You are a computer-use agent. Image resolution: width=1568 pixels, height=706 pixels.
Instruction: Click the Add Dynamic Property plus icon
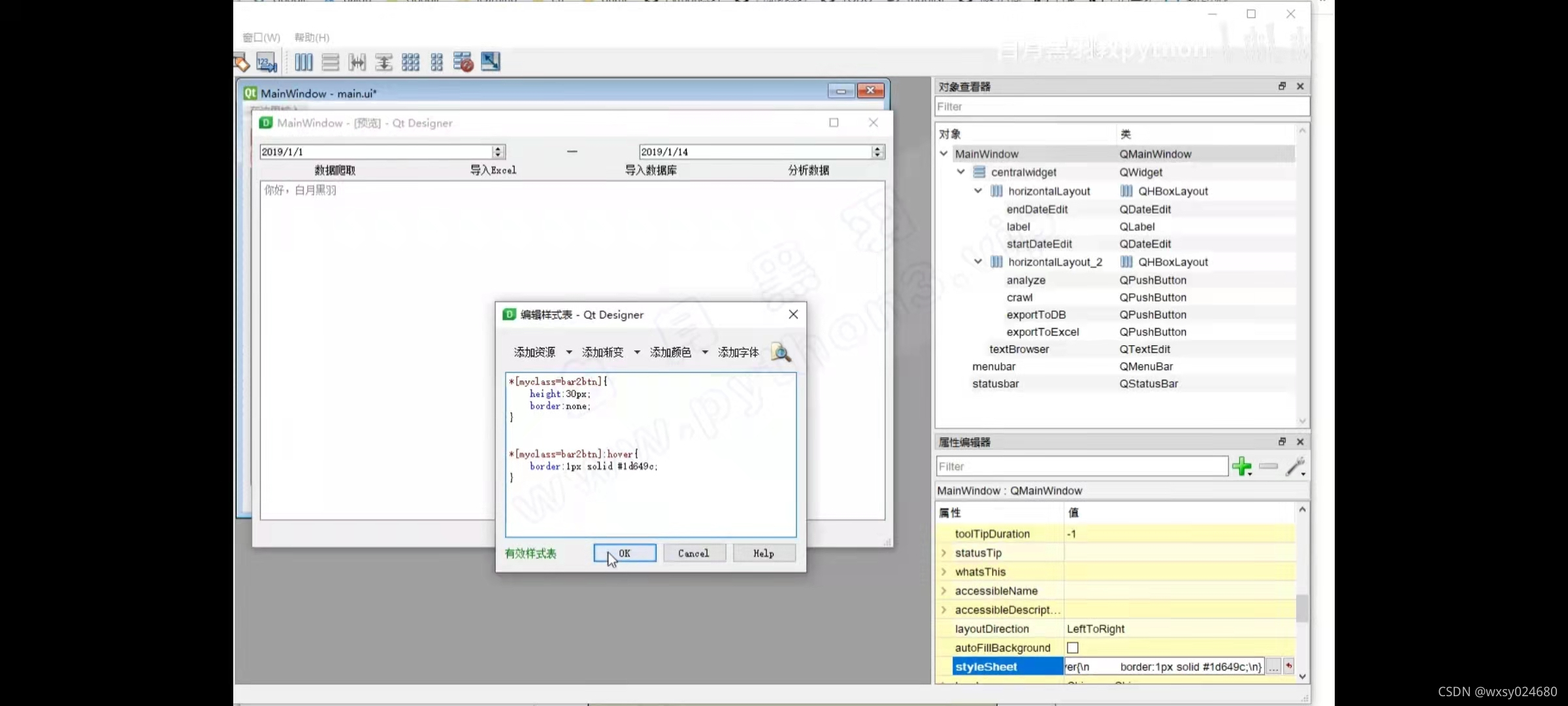point(1242,466)
